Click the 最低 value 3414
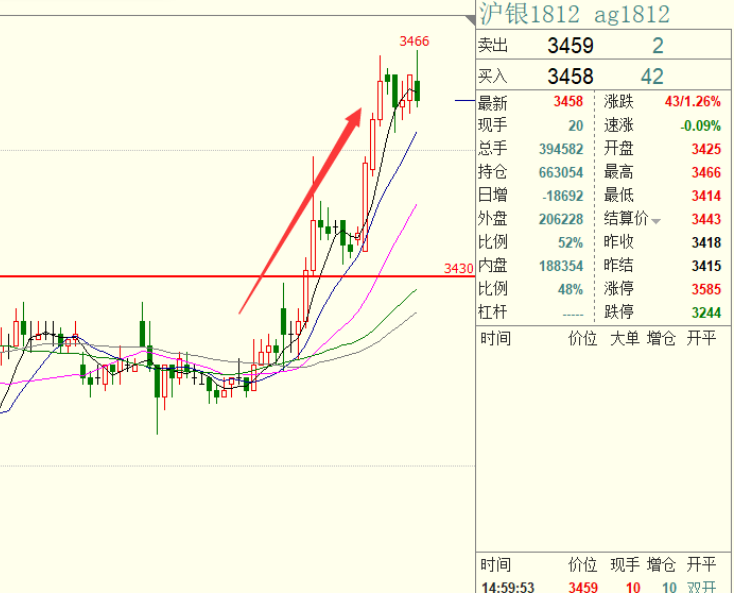The image size is (735, 595). pyautogui.click(x=706, y=196)
